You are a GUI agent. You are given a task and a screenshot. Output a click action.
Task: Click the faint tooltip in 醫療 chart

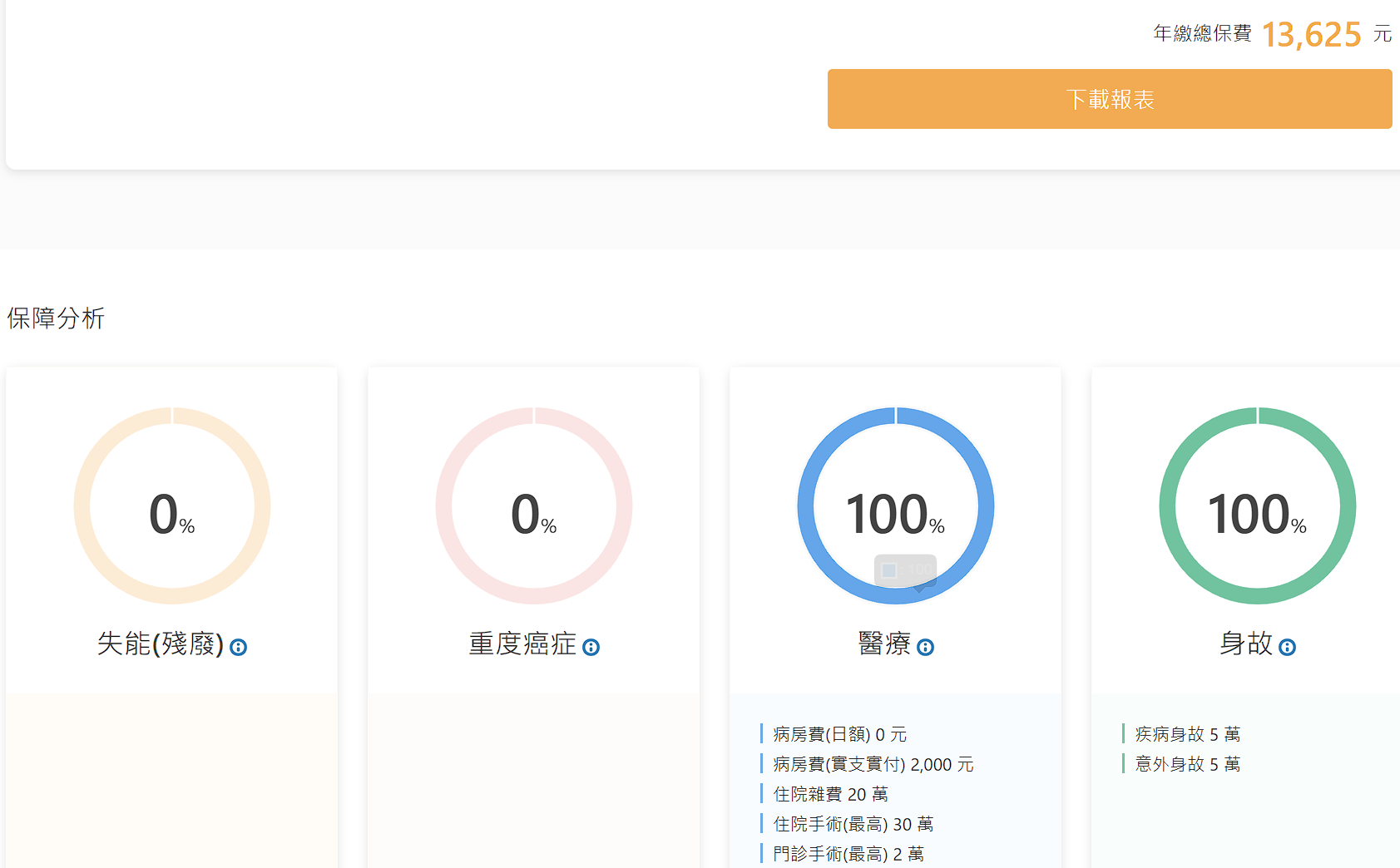click(905, 570)
